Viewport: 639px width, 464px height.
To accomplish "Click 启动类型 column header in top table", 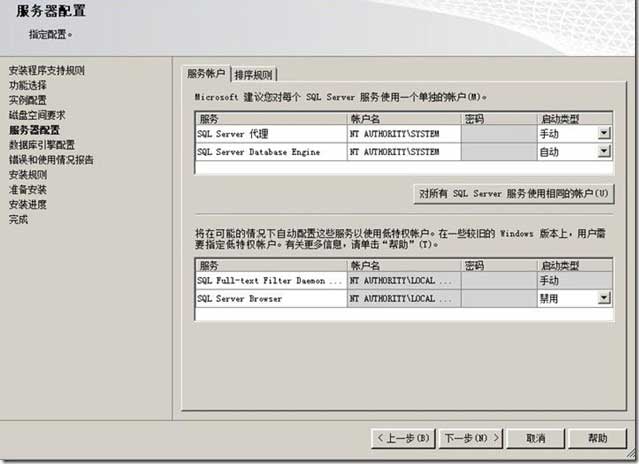I will click(575, 119).
